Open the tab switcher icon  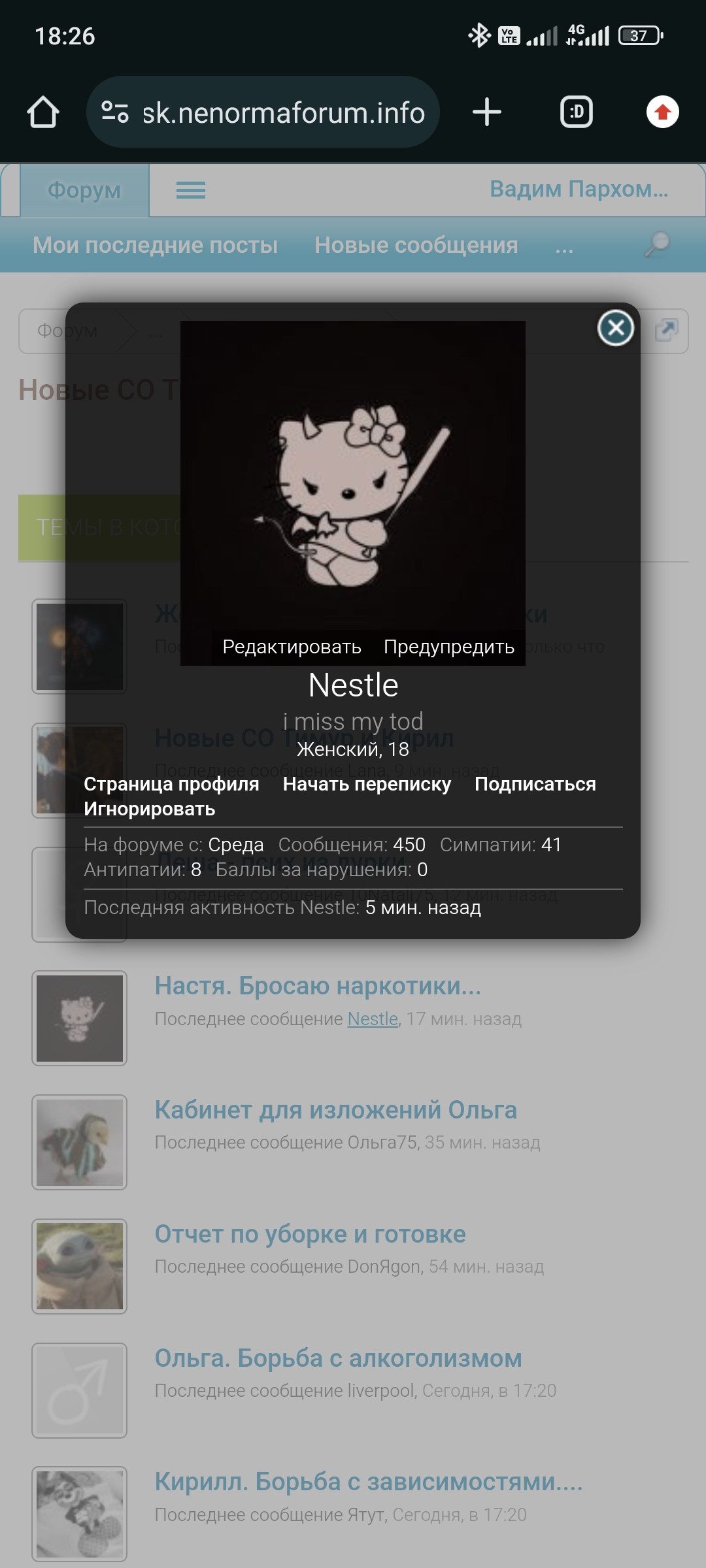point(577,112)
